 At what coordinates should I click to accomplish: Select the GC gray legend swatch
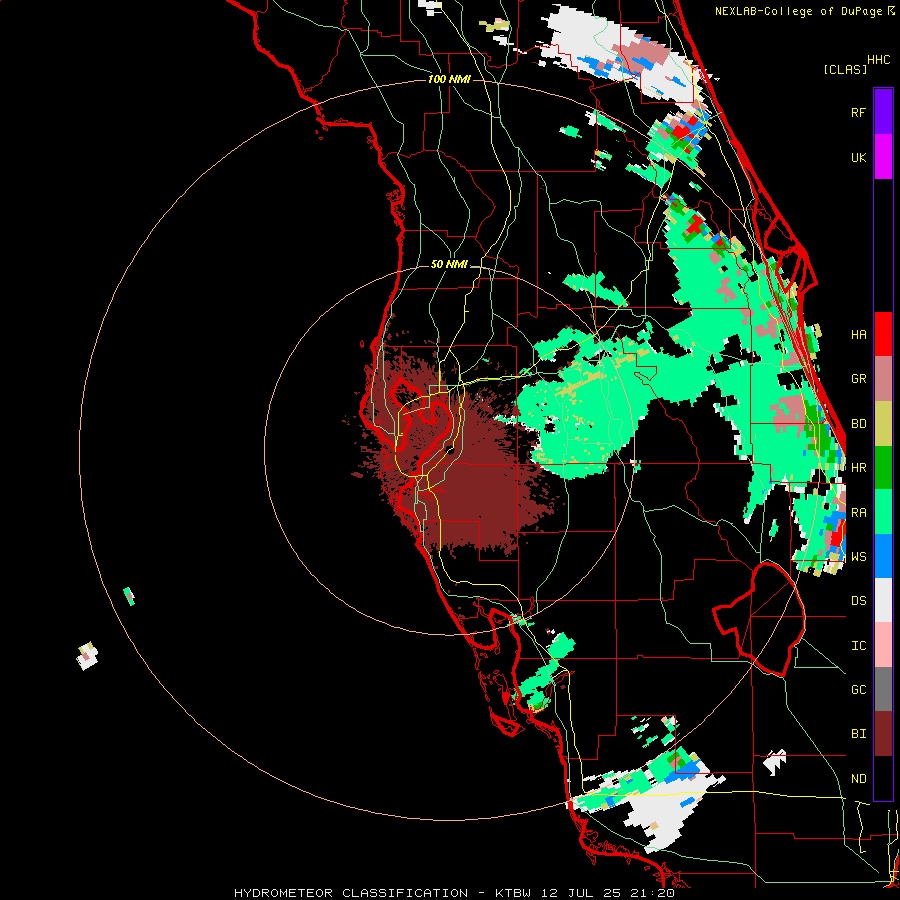coord(883,689)
